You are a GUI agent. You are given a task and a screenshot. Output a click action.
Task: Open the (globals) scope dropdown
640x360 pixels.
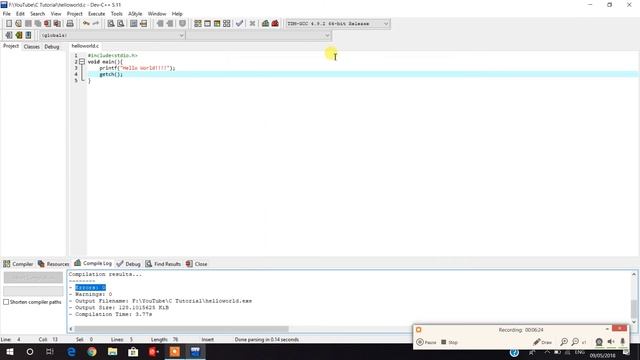pos(113,36)
